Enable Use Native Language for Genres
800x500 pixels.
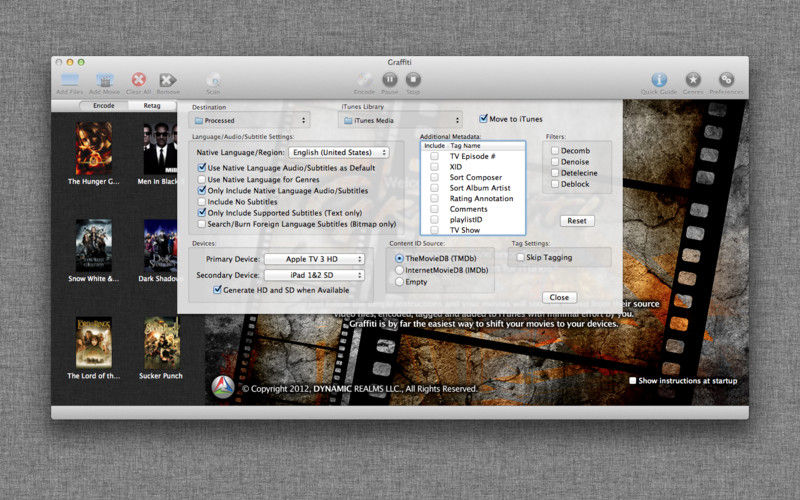(202, 179)
